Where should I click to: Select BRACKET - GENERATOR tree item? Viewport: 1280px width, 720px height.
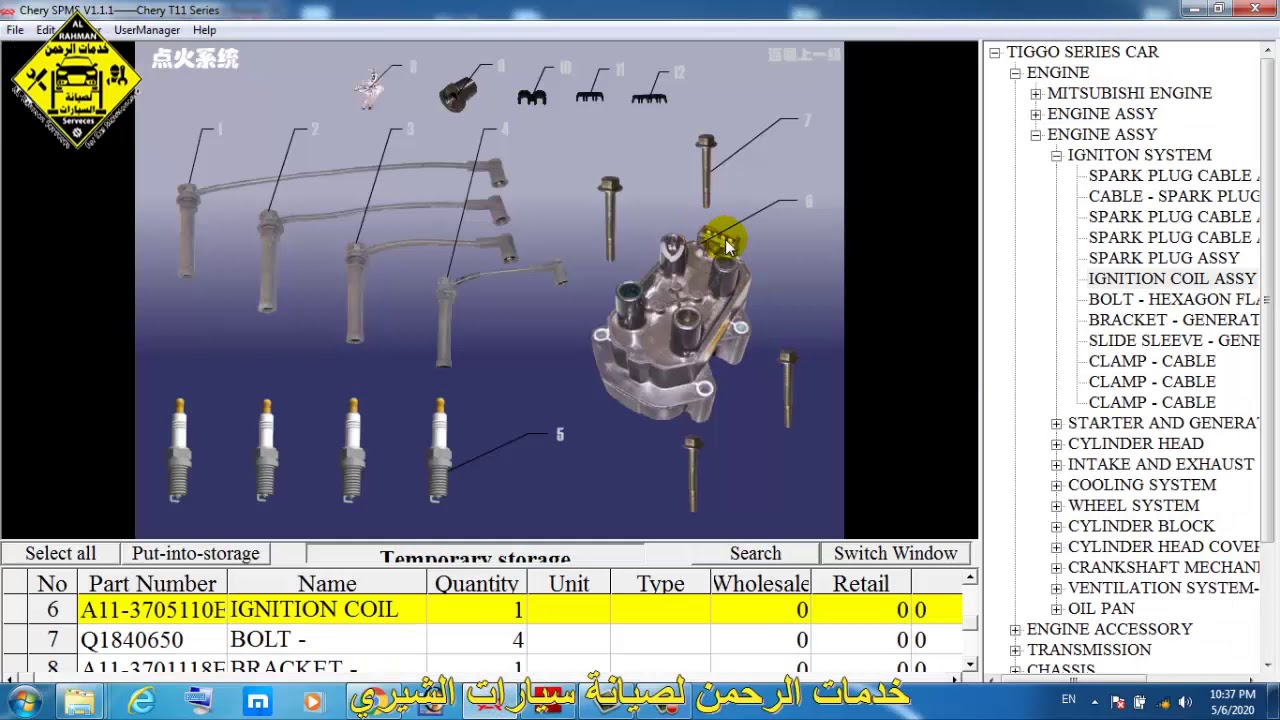pyautogui.click(x=1174, y=320)
